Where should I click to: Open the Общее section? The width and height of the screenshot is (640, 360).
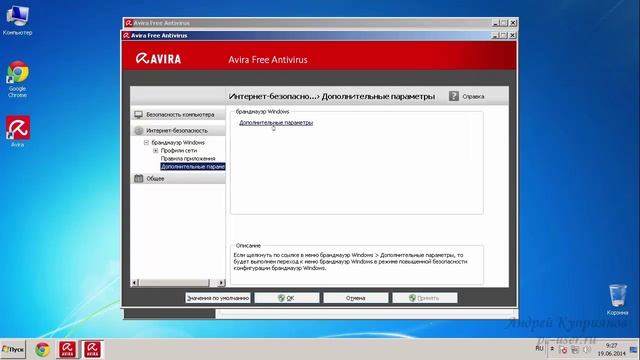(178, 178)
